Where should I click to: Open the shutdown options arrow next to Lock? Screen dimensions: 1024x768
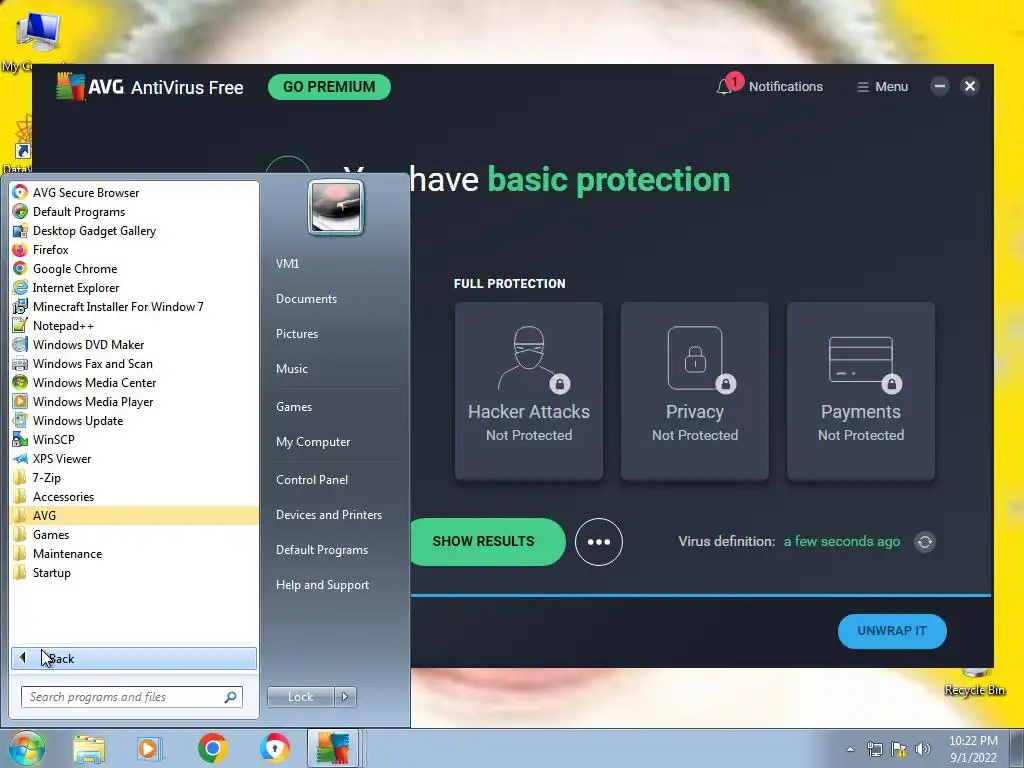345,697
